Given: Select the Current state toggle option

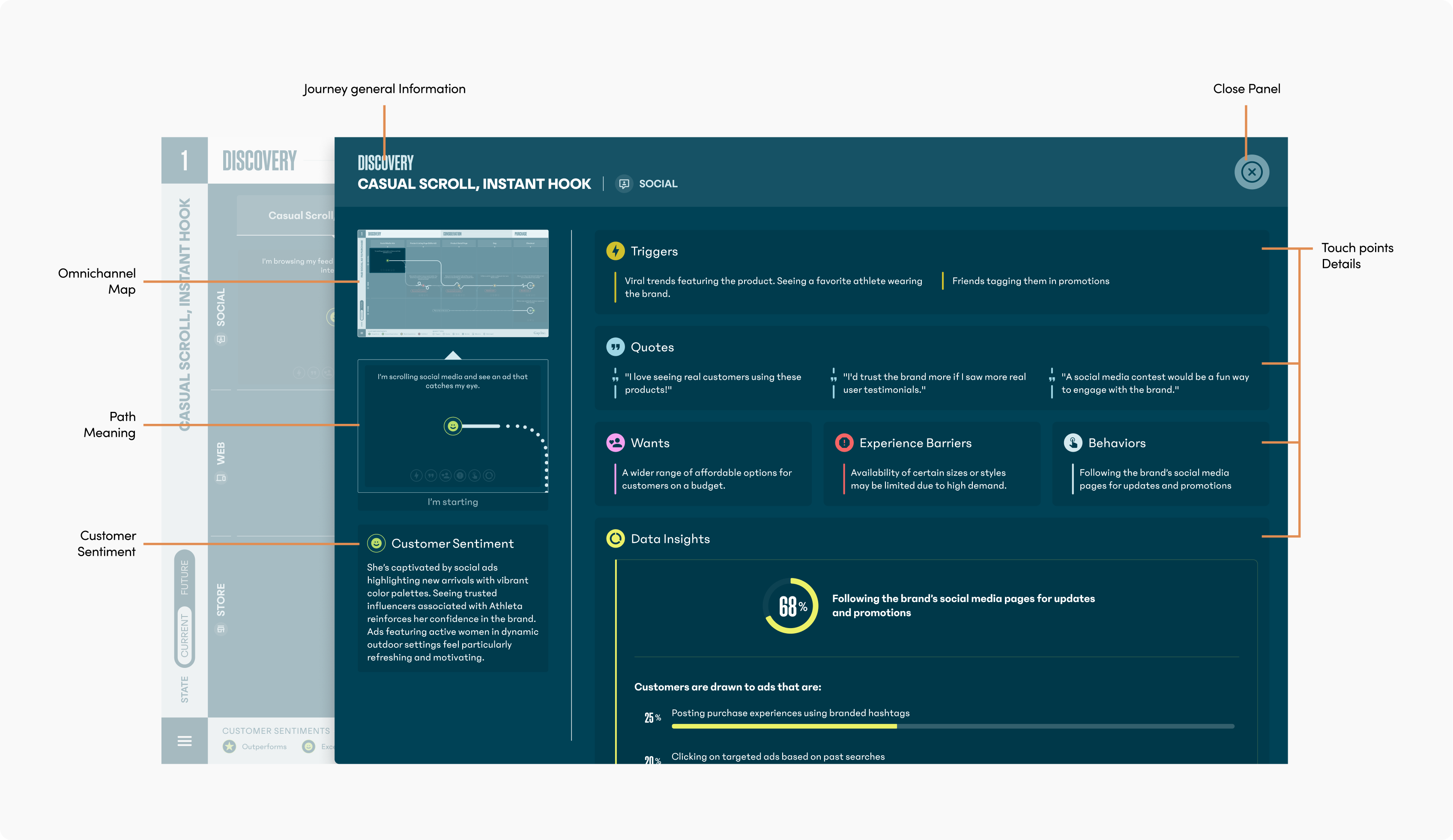Looking at the screenshot, I should pyautogui.click(x=185, y=635).
